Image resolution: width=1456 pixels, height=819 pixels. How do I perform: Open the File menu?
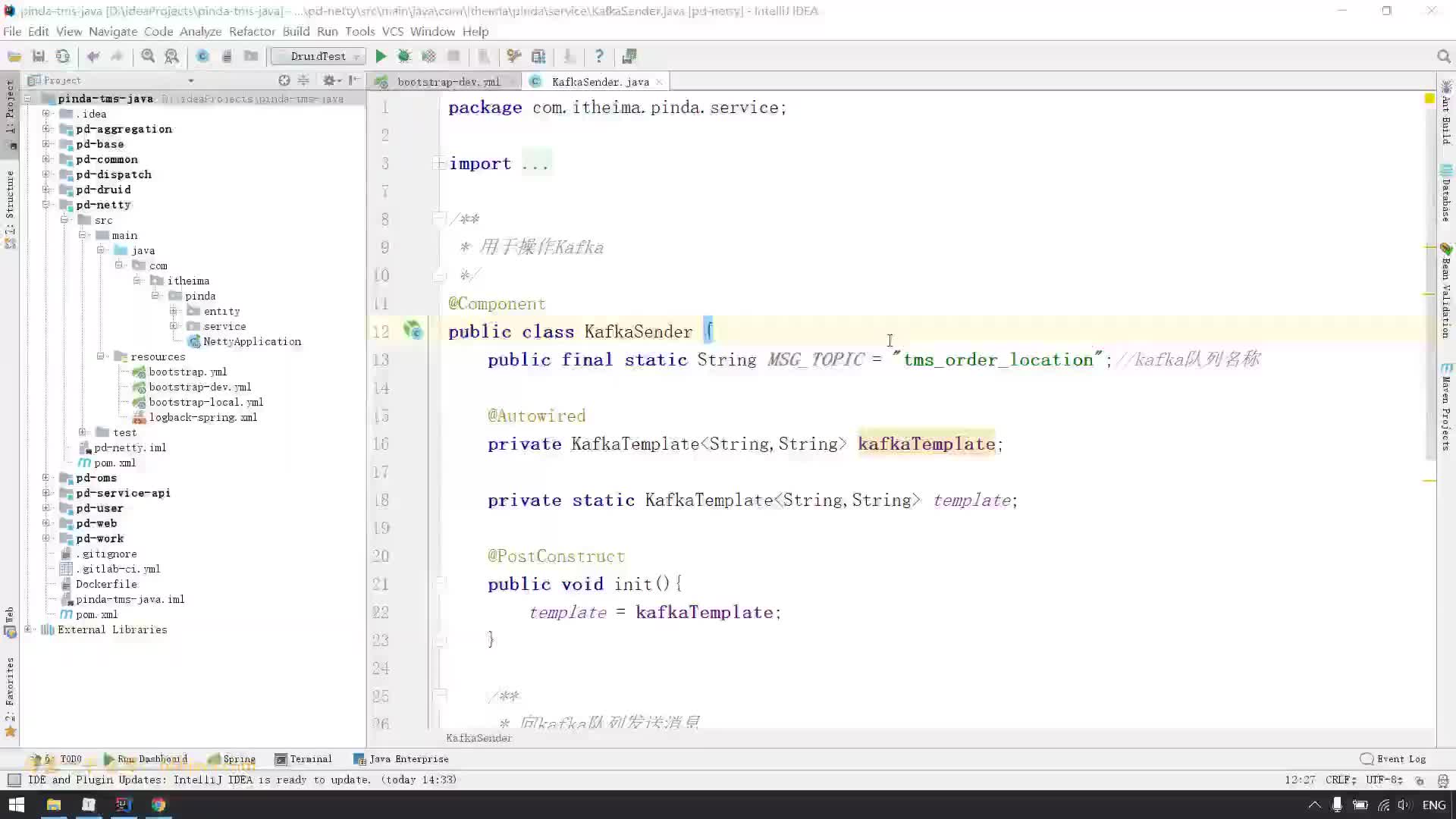tap(12, 31)
